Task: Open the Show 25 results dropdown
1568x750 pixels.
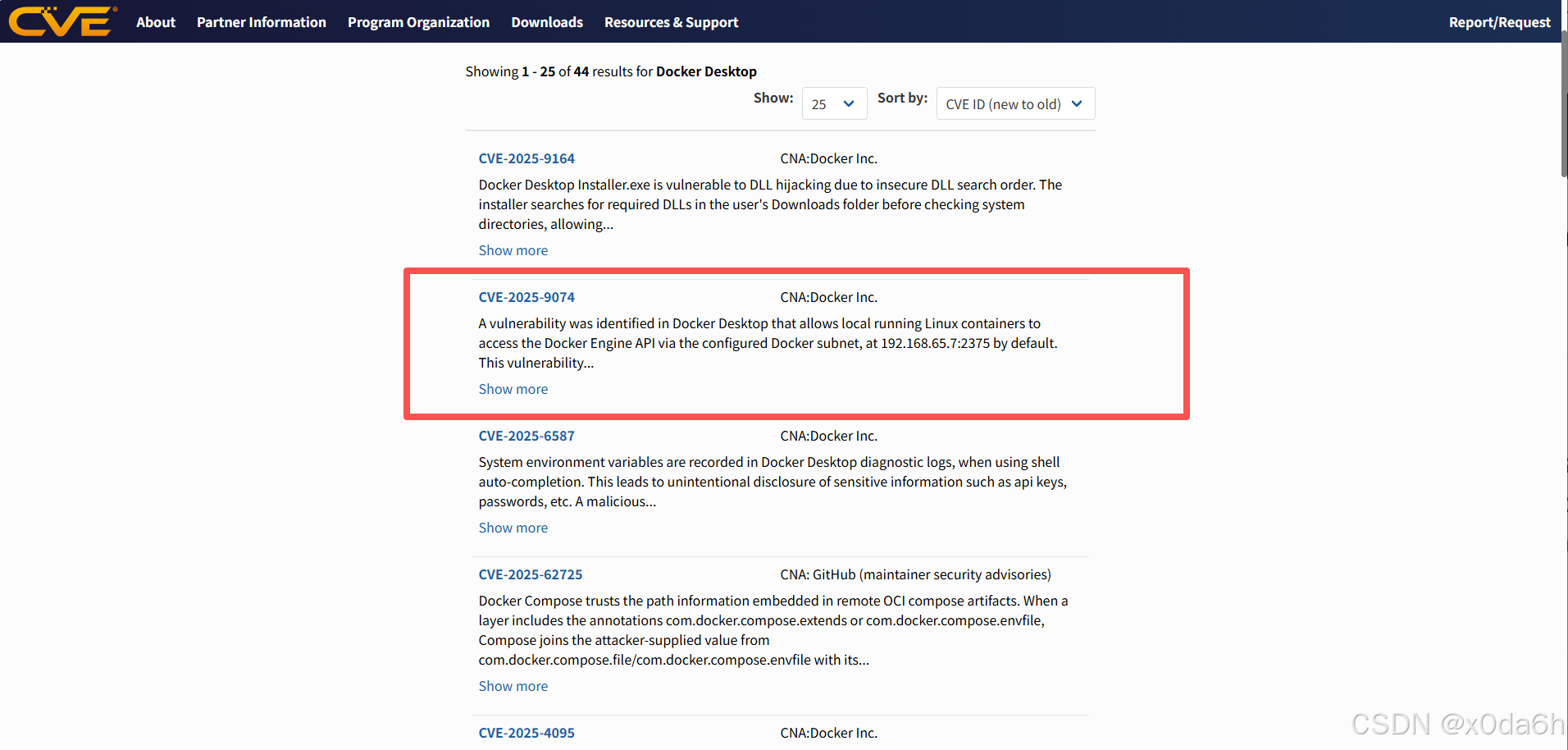Action: point(834,103)
